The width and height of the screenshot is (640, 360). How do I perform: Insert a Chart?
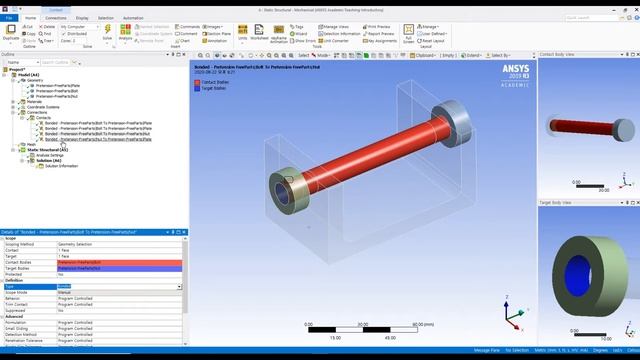(182, 40)
